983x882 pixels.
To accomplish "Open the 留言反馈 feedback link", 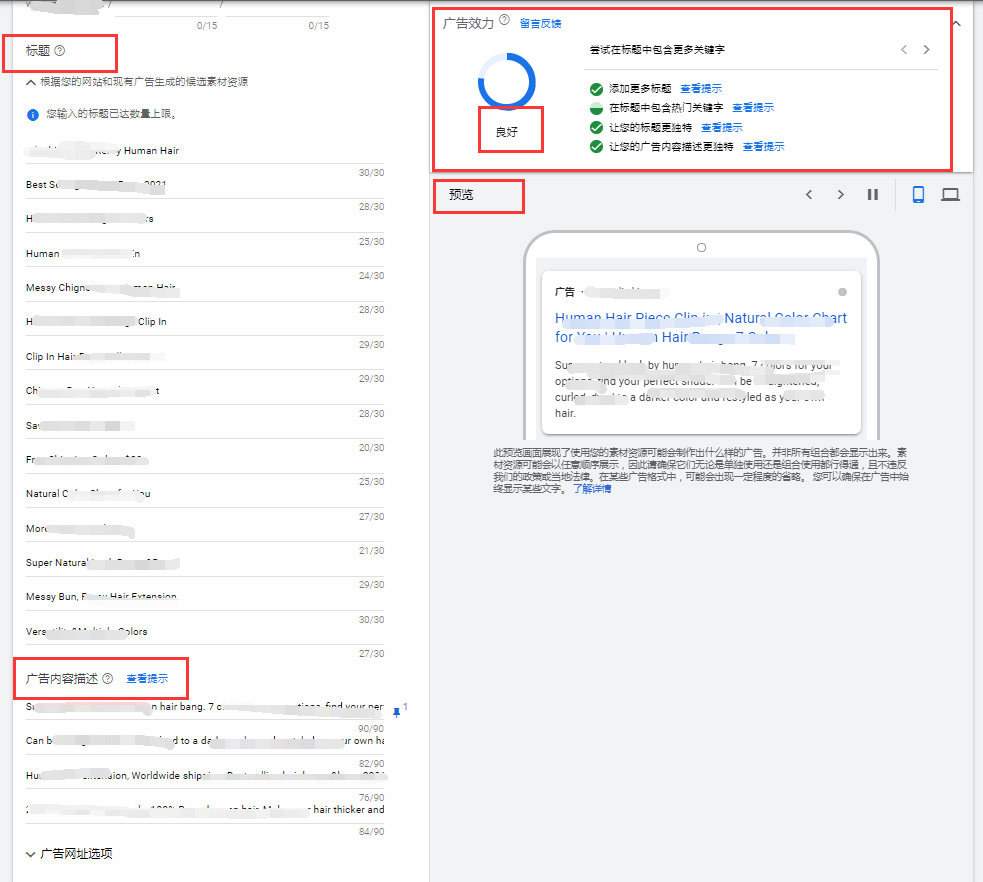I will pos(540,23).
